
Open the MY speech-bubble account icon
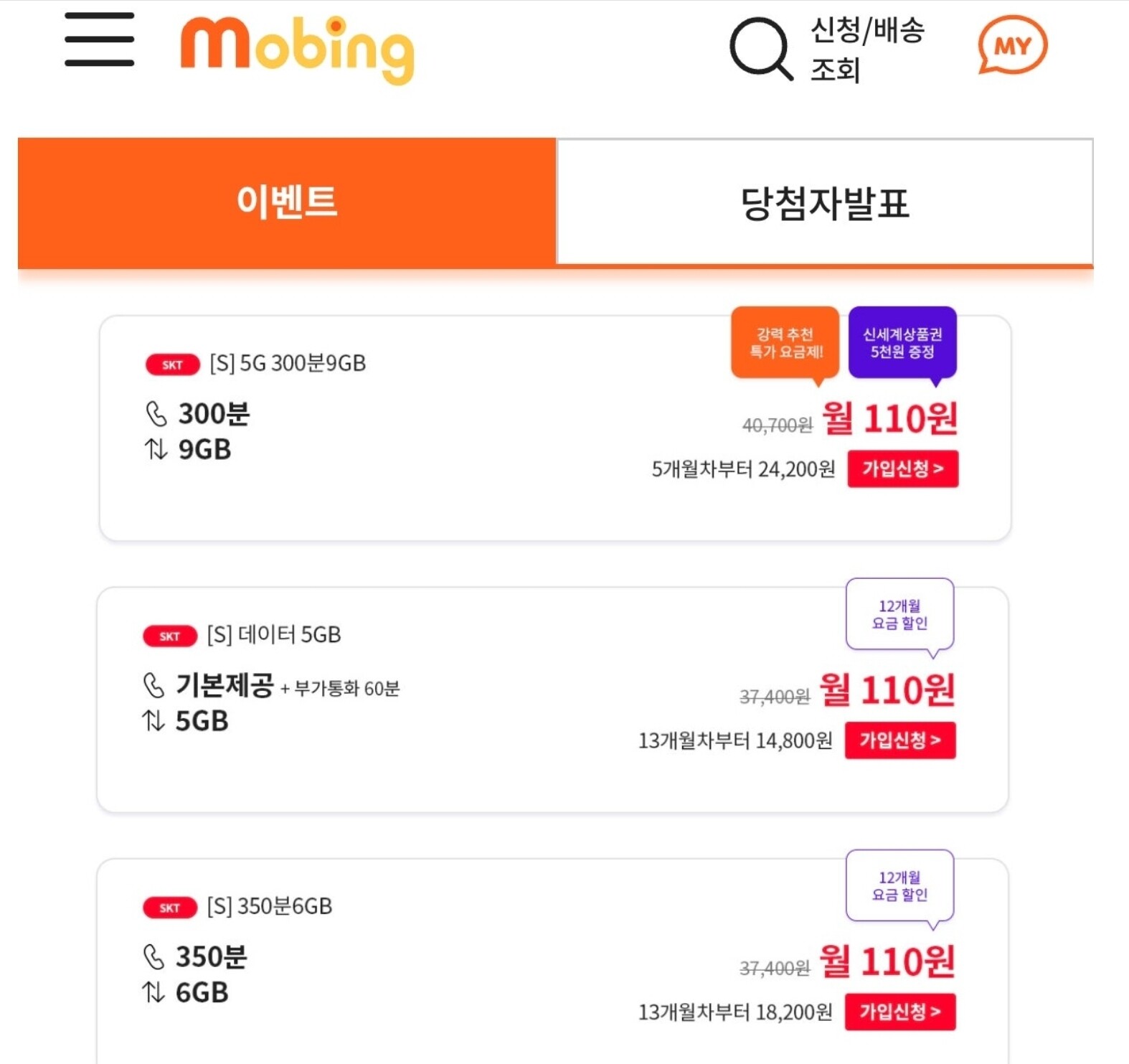[x=1013, y=46]
